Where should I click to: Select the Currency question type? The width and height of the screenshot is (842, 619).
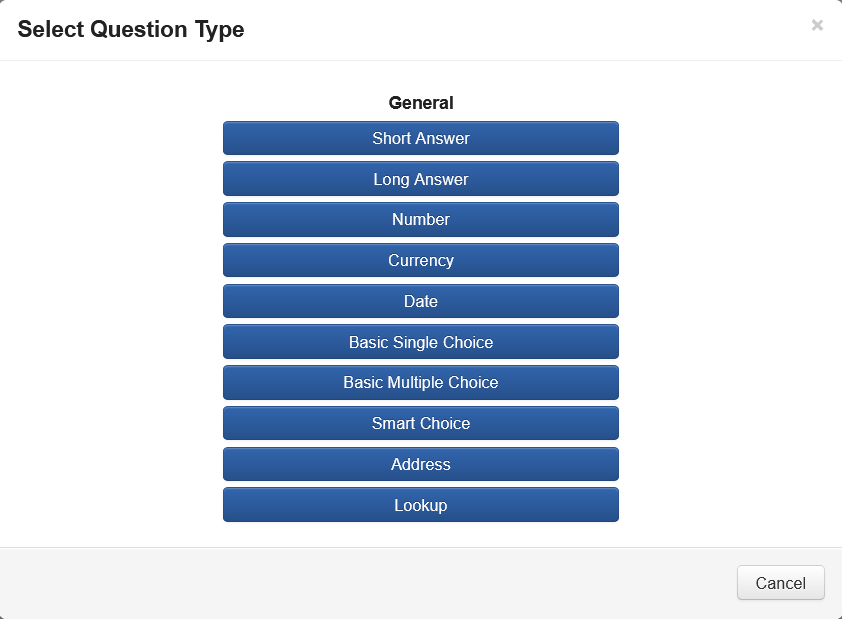click(420, 261)
